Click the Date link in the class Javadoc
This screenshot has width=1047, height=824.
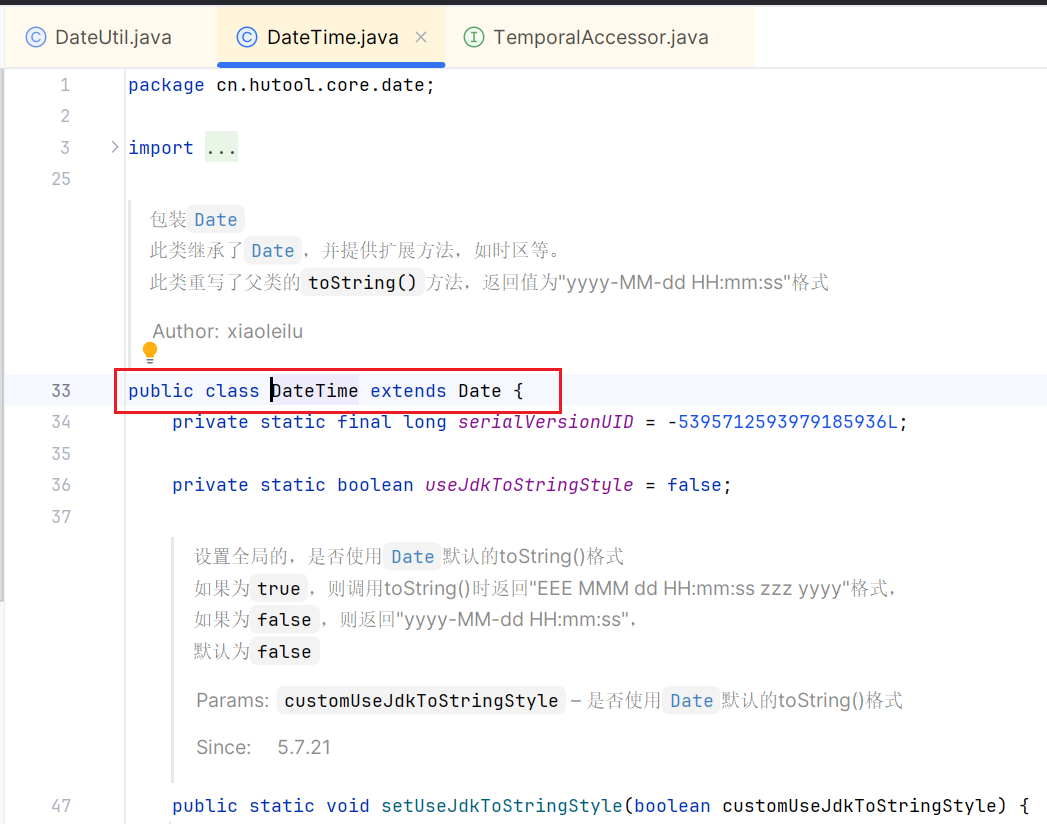[215, 219]
